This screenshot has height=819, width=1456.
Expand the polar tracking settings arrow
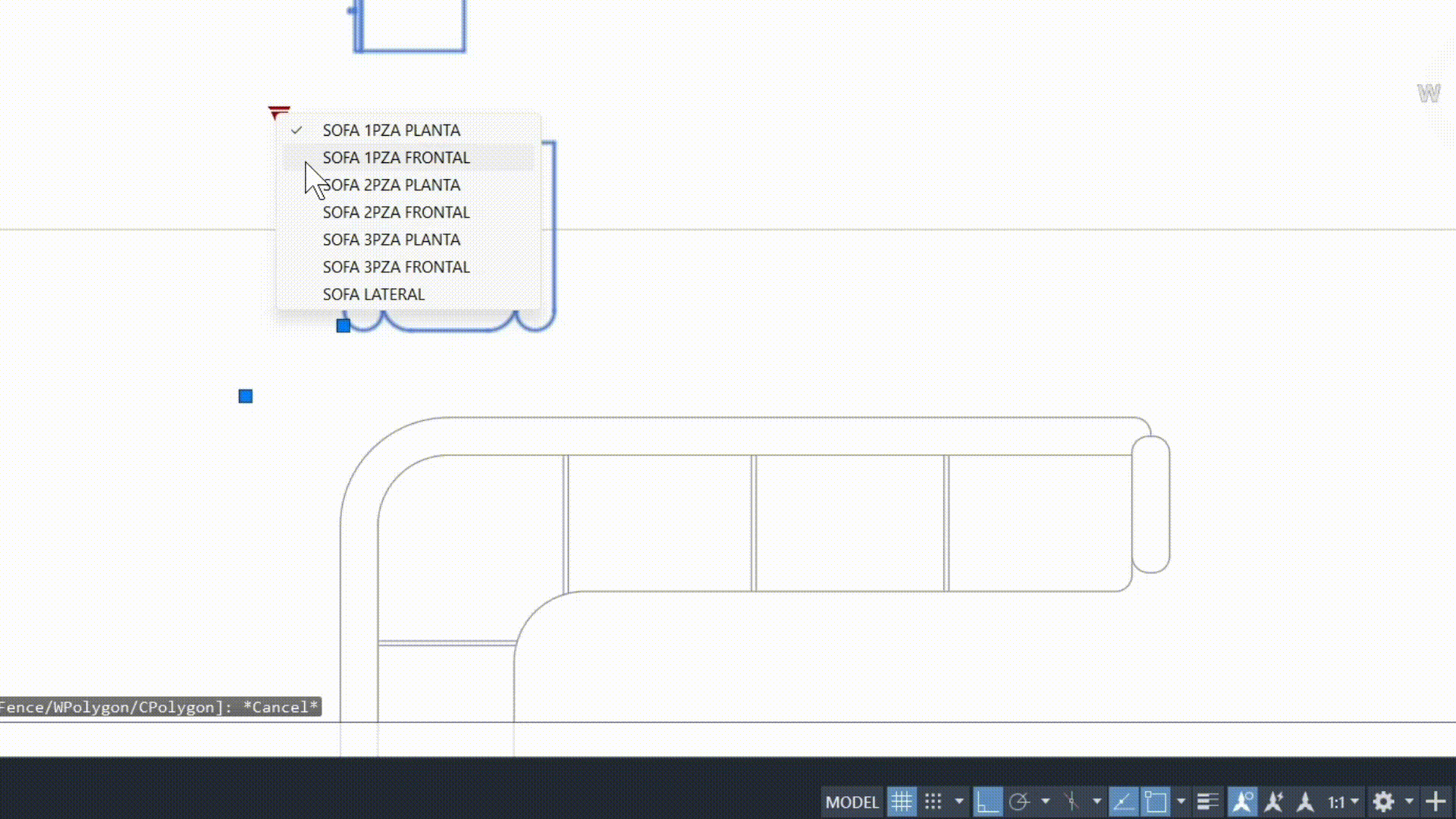(x=1046, y=802)
